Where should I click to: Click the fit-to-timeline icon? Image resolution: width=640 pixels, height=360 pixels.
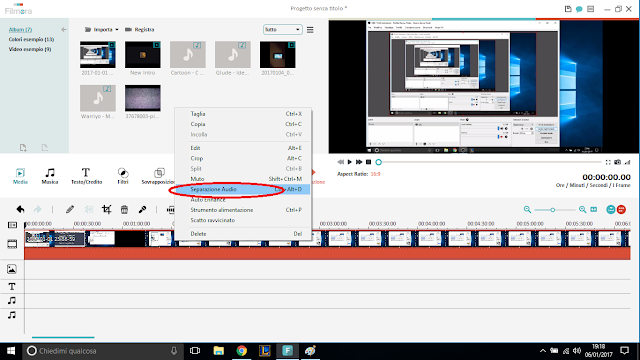pos(593,209)
